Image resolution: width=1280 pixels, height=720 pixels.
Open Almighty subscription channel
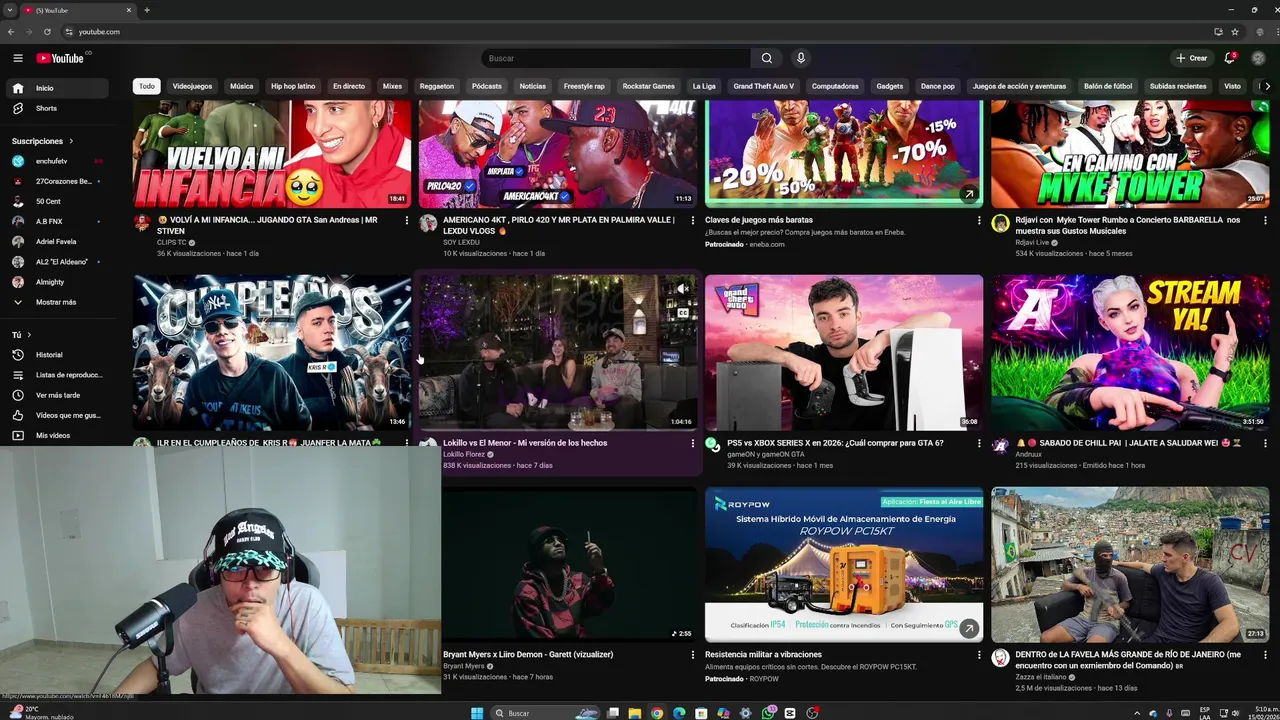point(58,282)
